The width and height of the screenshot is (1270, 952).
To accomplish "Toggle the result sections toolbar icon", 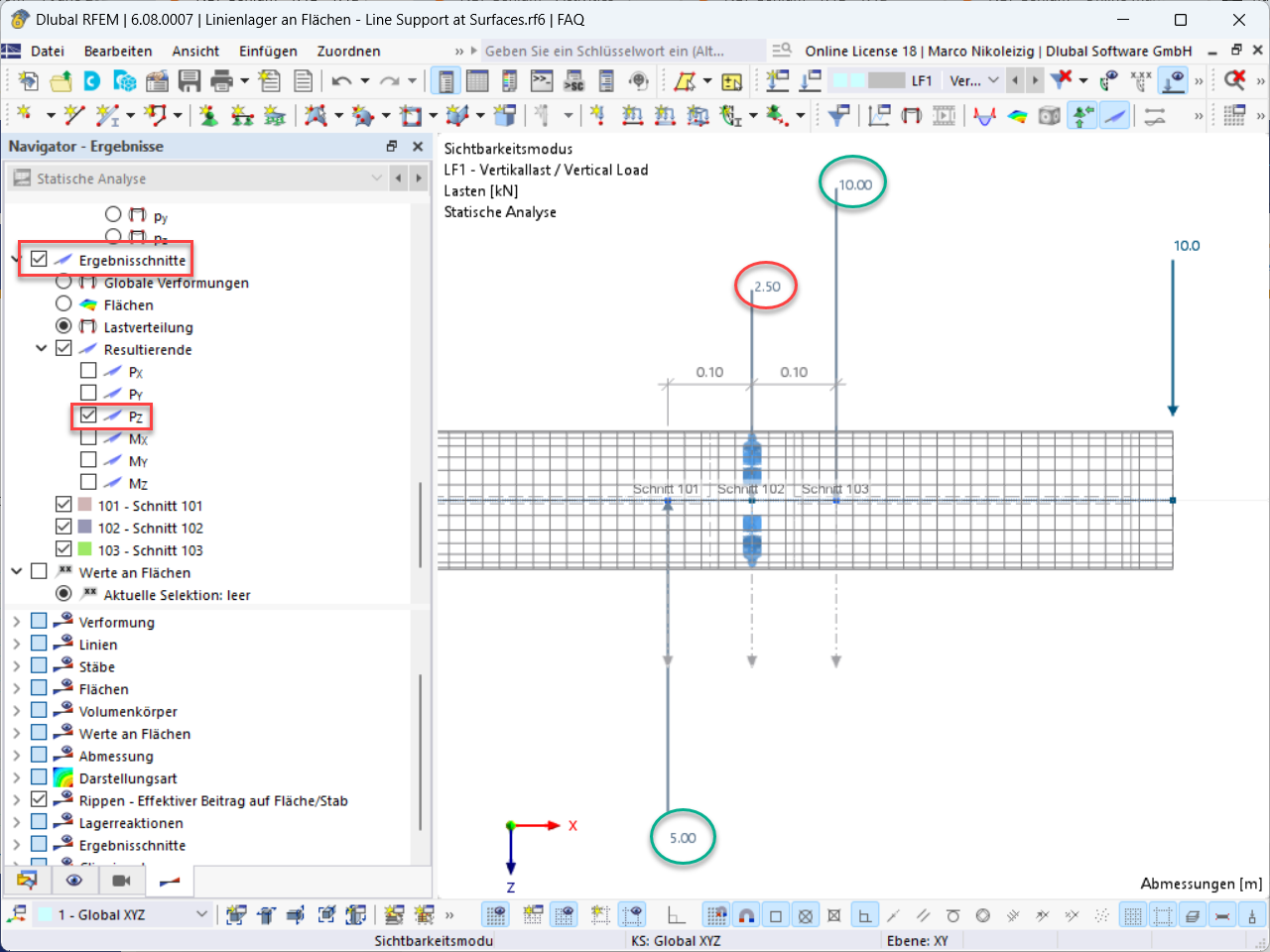I will 1115,116.
